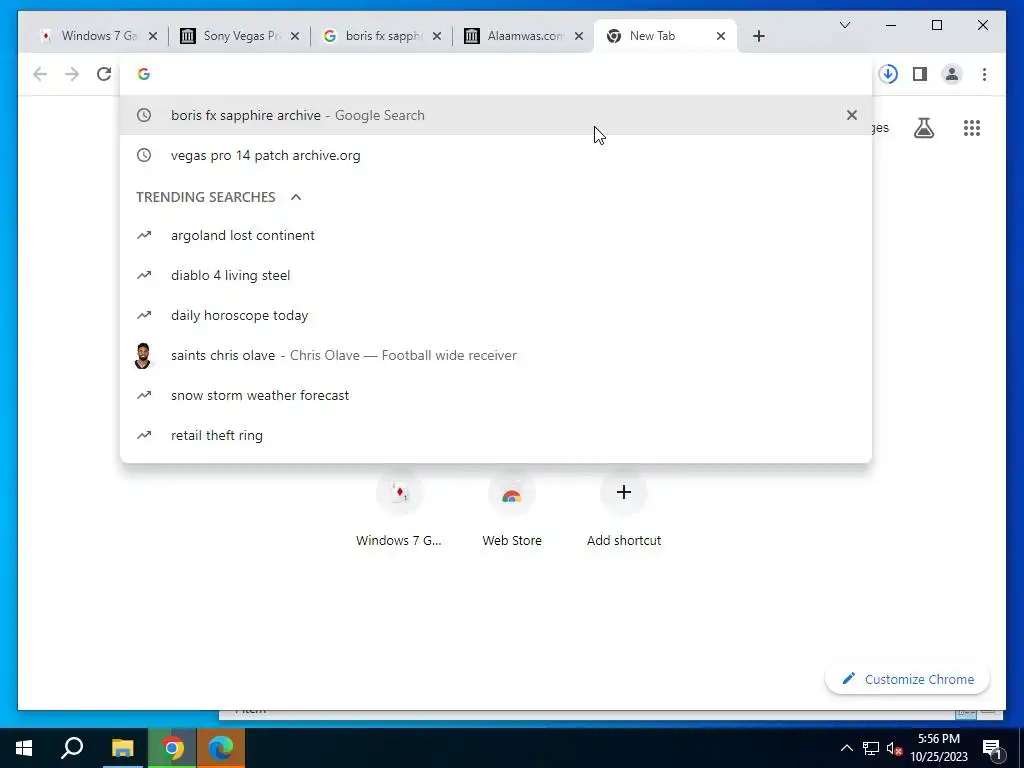The height and width of the screenshot is (768, 1024).
Task: Show hidden system tray icons
Action: pos(846,748)
